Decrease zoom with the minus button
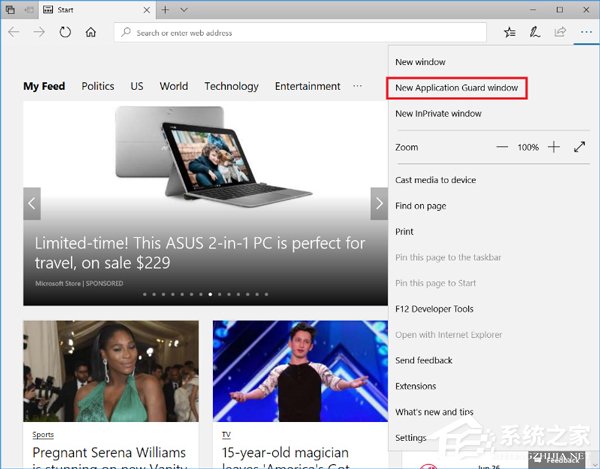Viewport: 600px width, 469px height. 502,147
